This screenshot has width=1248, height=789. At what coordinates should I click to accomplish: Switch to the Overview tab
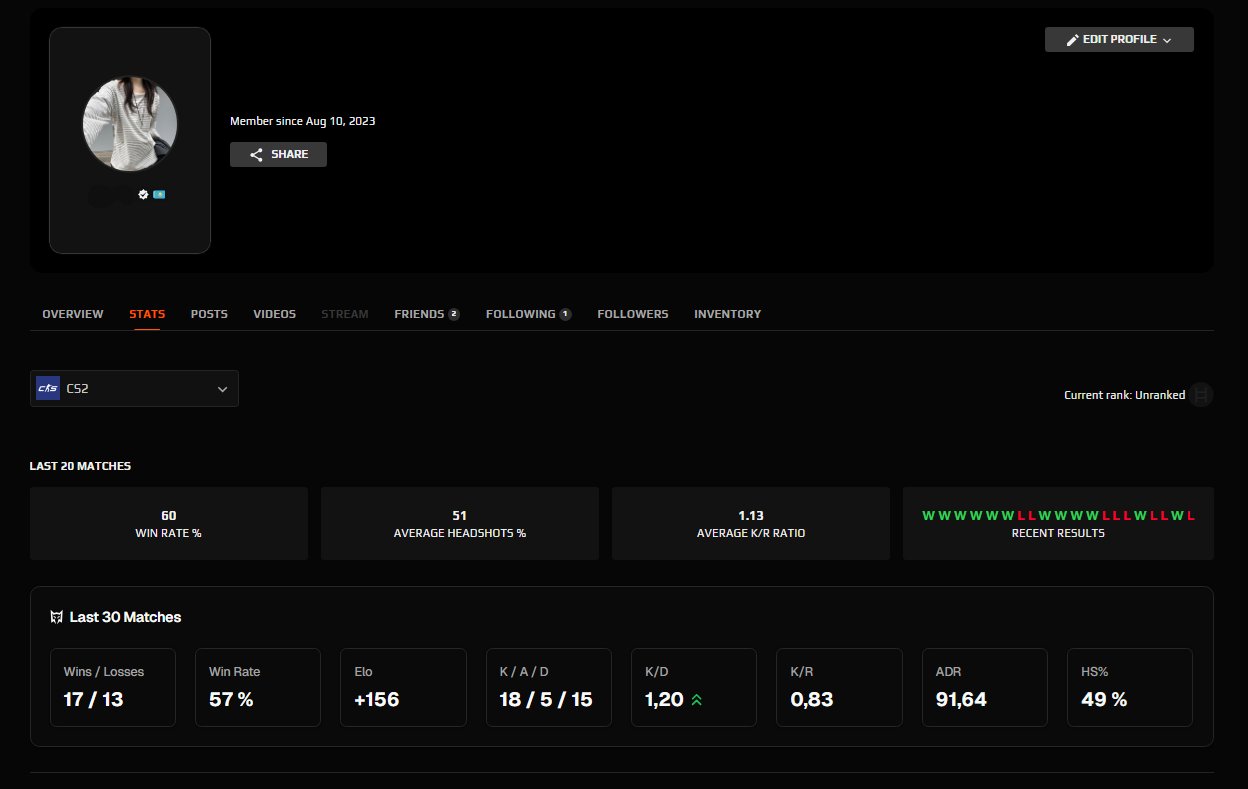pyautogui.click(x=72, y=313)
